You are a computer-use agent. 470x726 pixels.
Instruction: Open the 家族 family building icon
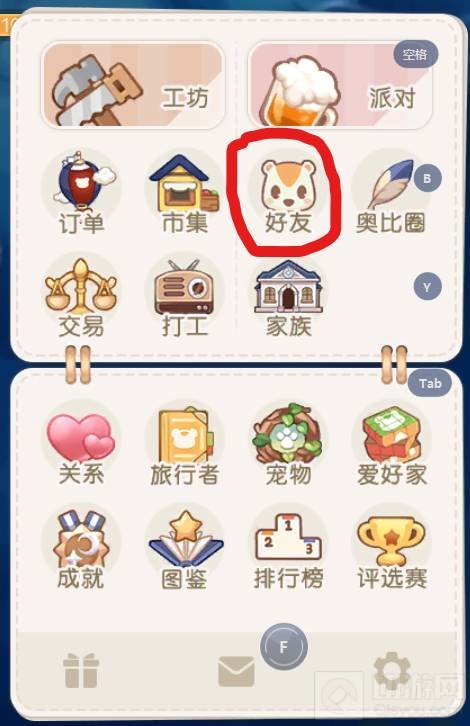[288, 296]
